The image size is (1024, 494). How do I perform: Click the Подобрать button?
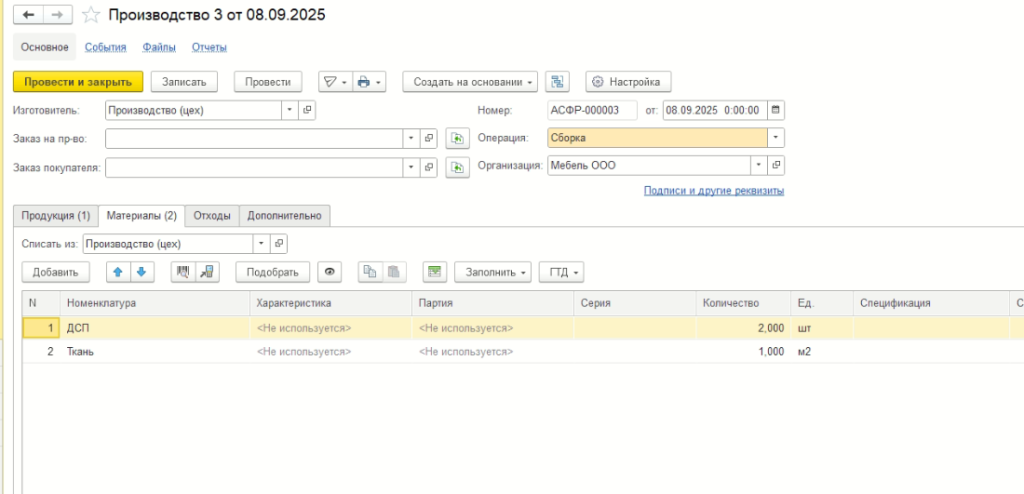click(x=273, y=272)
